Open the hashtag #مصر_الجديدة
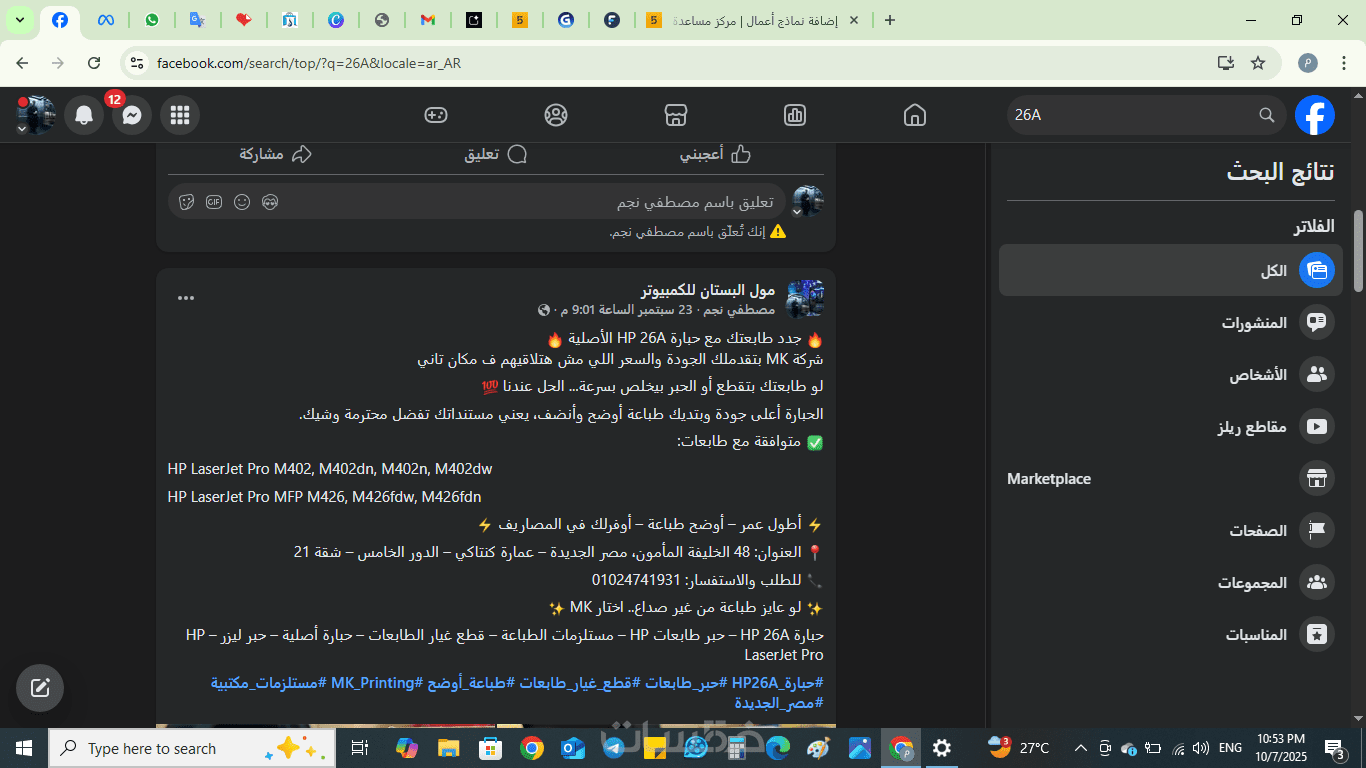Screen dimensions: 1366x768 pos(779,703)
